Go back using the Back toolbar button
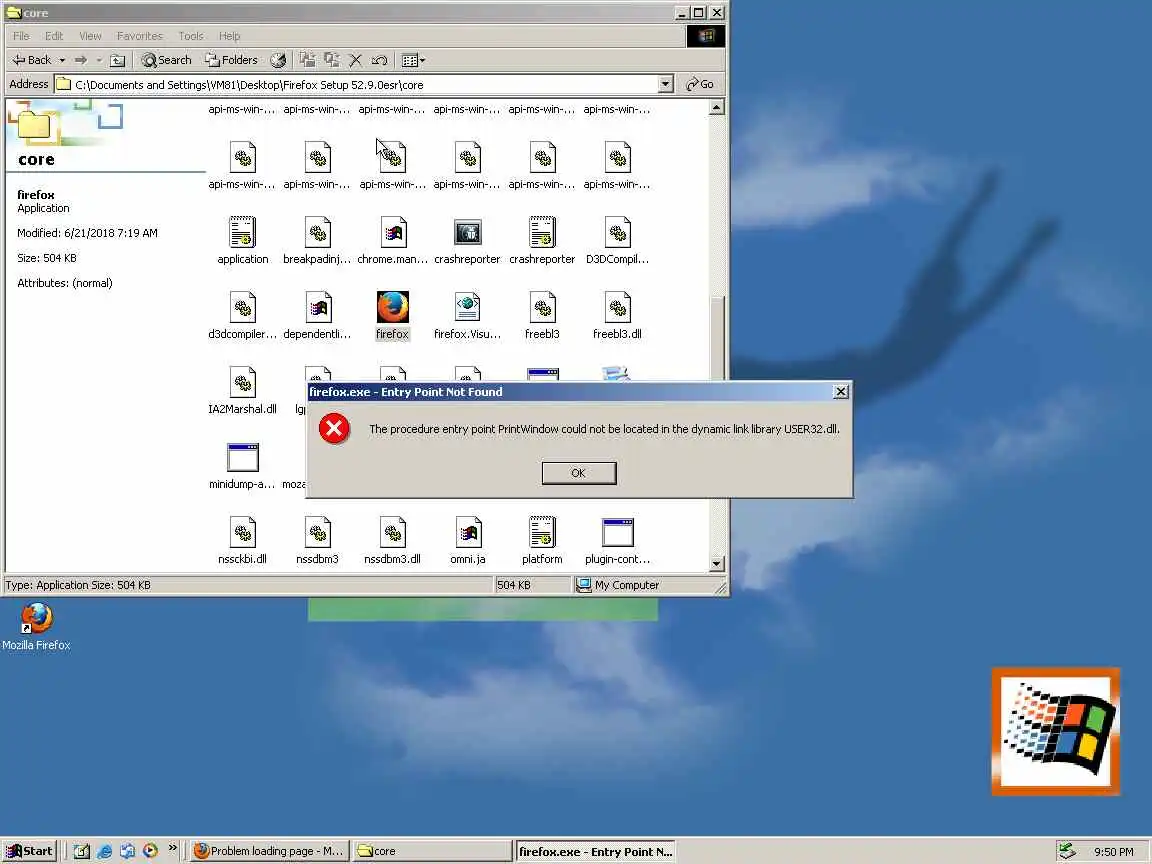This screenshot has width=1152, height=864. coord(32,60)
